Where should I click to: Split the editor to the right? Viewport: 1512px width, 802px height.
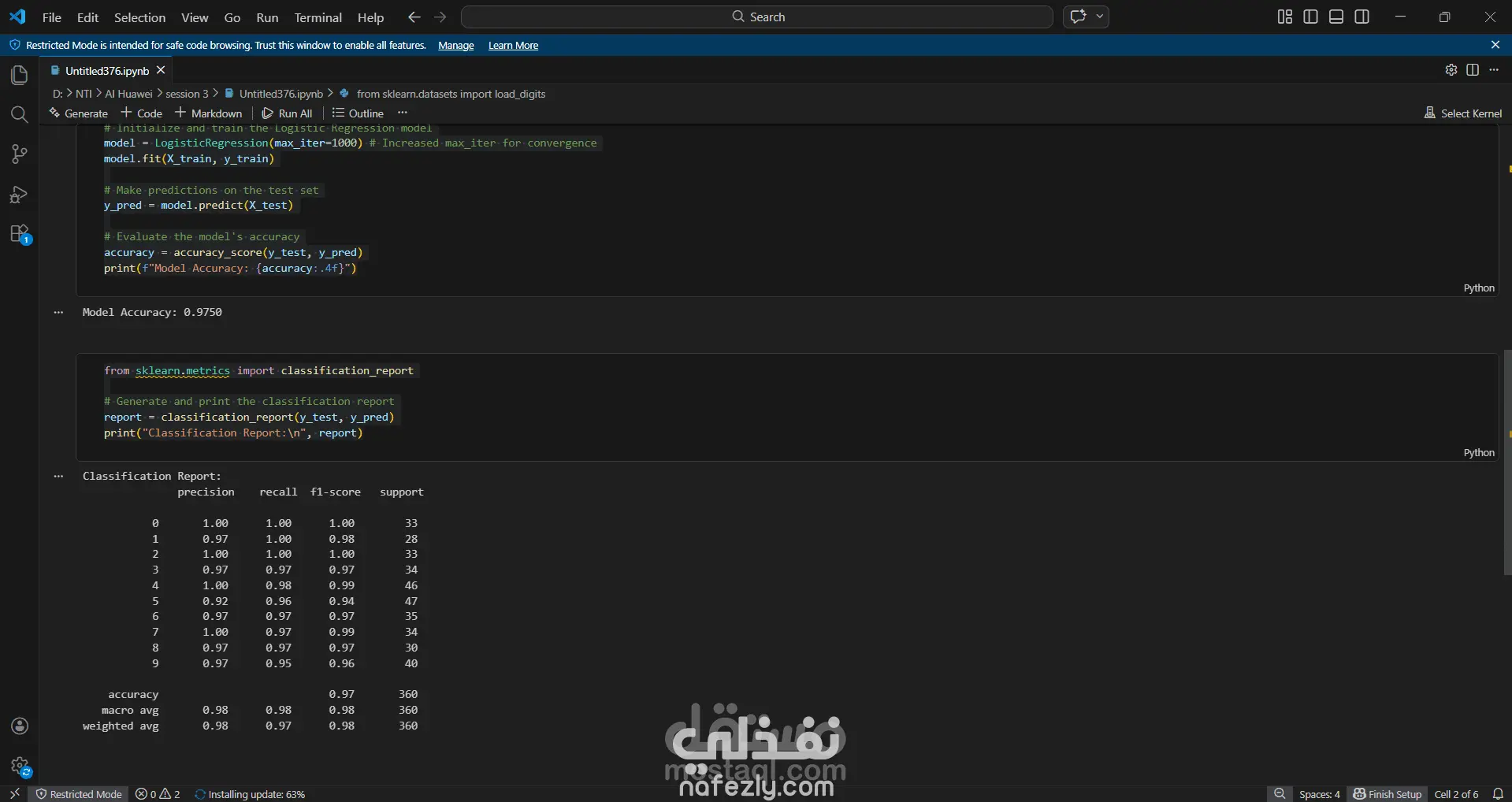[x=1473, y=70]
